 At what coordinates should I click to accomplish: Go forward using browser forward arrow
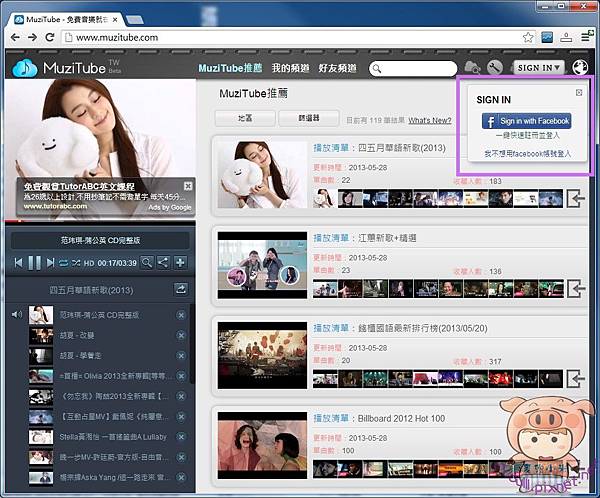coord(33,38)
